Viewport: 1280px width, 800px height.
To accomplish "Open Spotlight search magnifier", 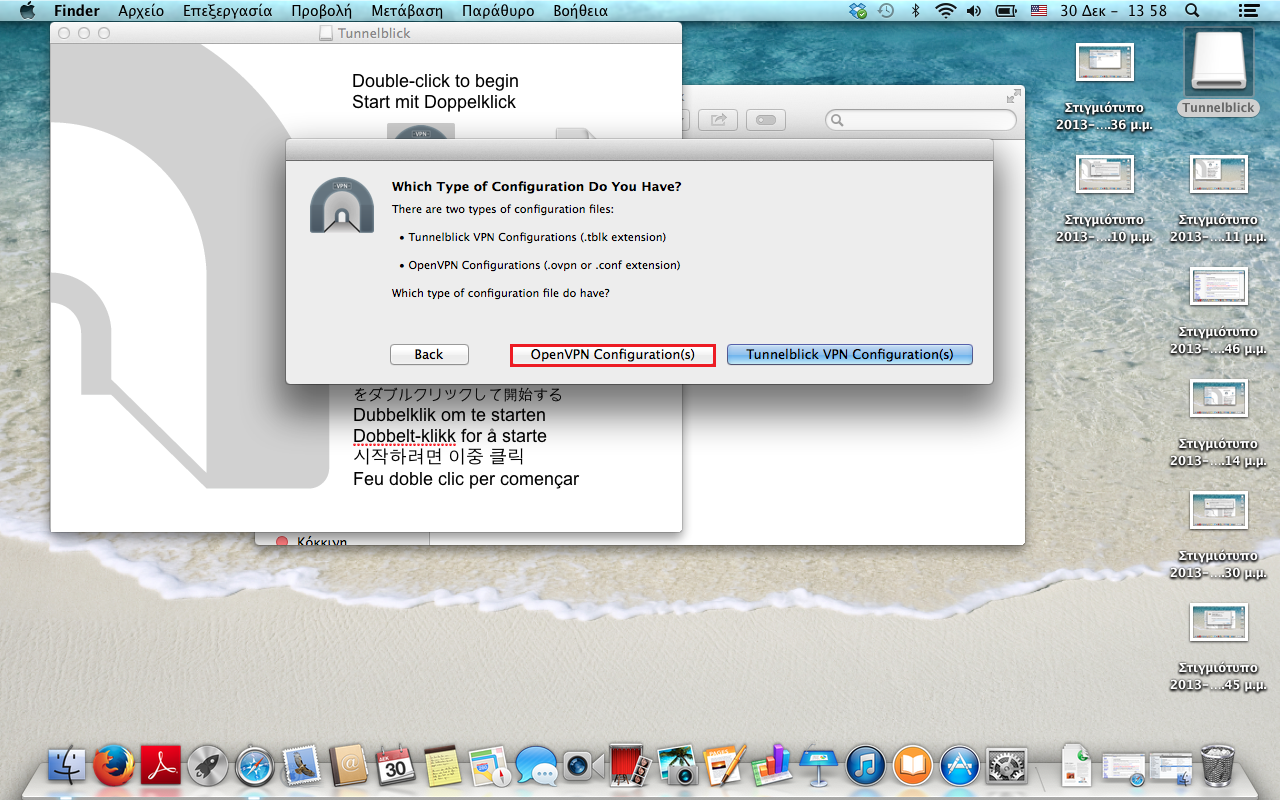I will [1191, 11].
